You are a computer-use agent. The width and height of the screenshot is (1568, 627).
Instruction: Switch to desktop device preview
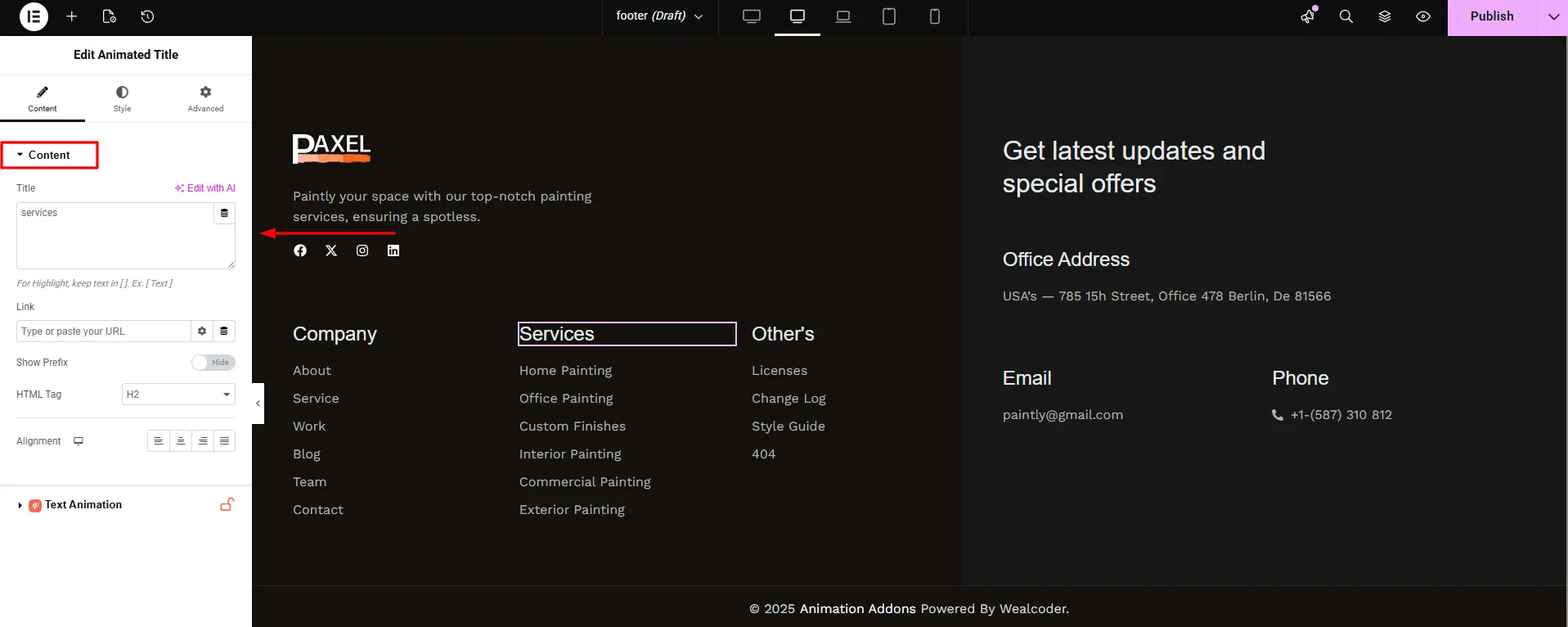tap(752, 16)
